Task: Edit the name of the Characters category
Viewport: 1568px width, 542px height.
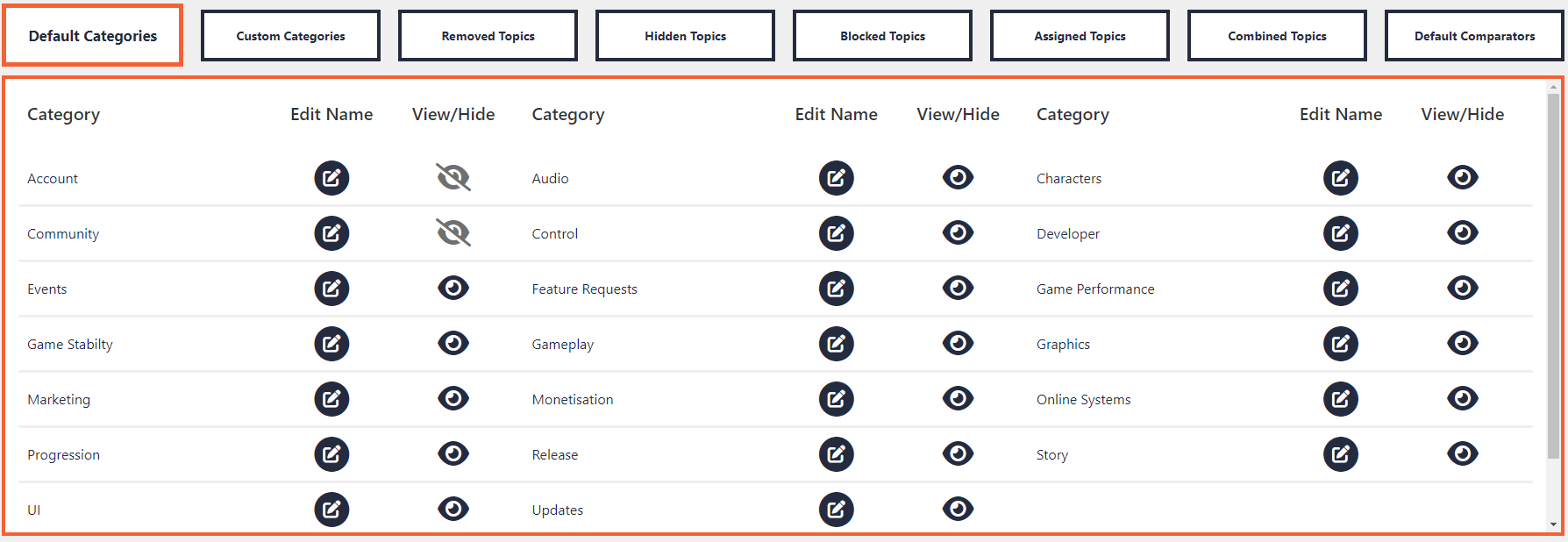Action: (x=1341, y=178)
